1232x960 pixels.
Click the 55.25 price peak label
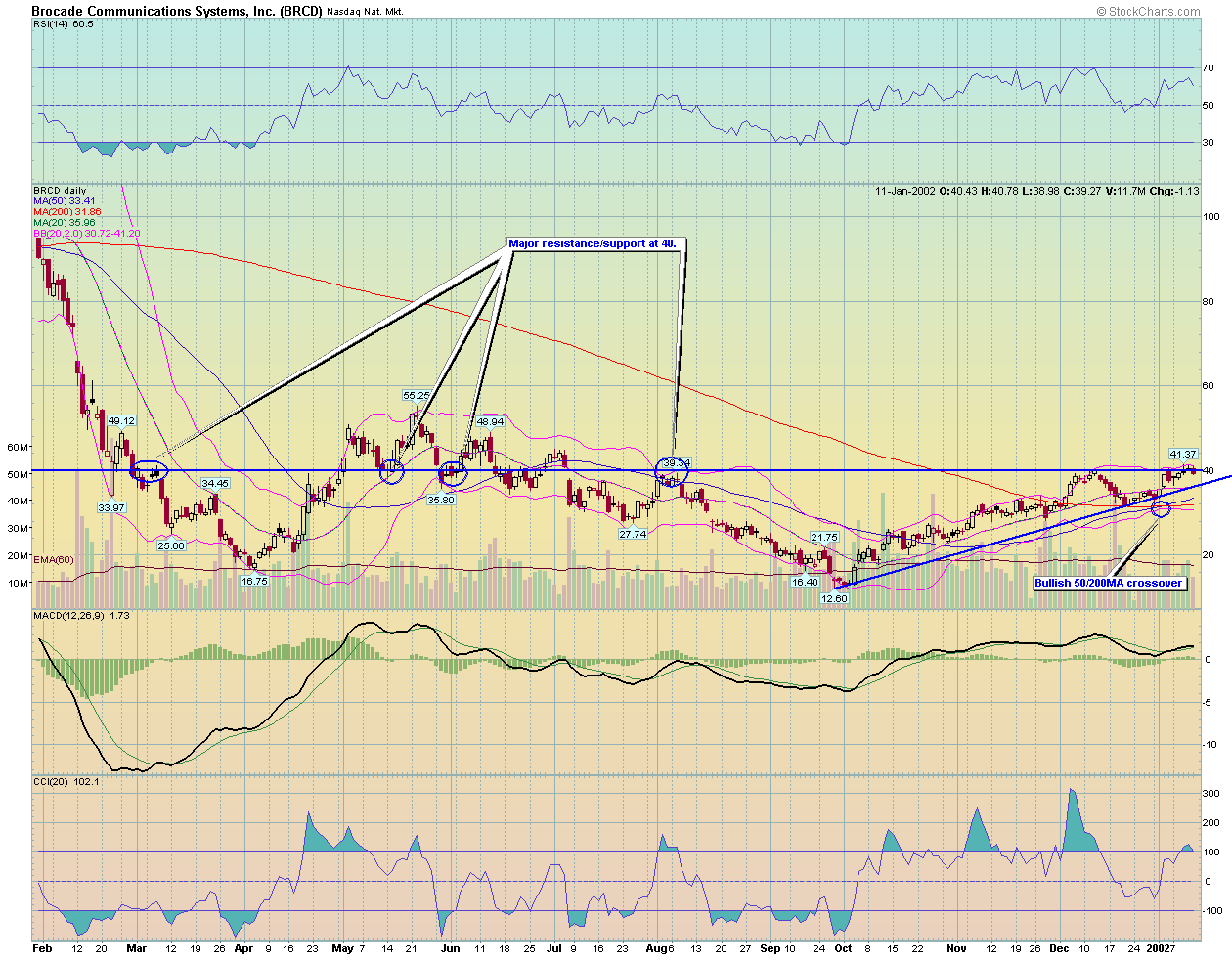coord(417,396)
